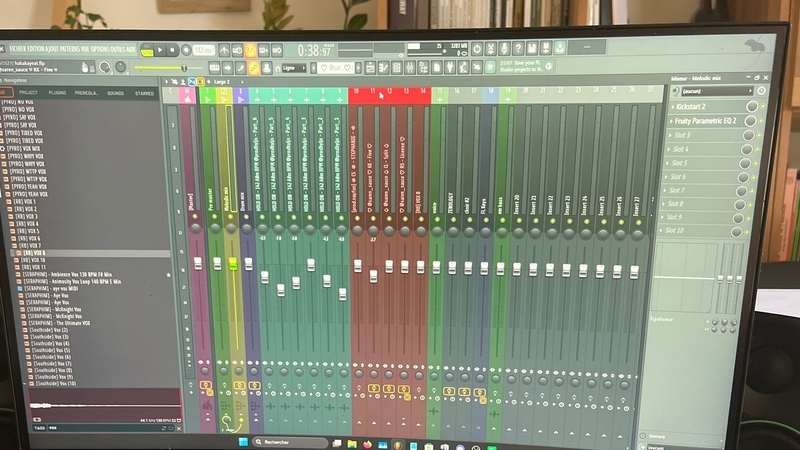Viewport: 800px width, 450px height.
Task: Mute the Pre master mixer track
Action: click(214, 217)
